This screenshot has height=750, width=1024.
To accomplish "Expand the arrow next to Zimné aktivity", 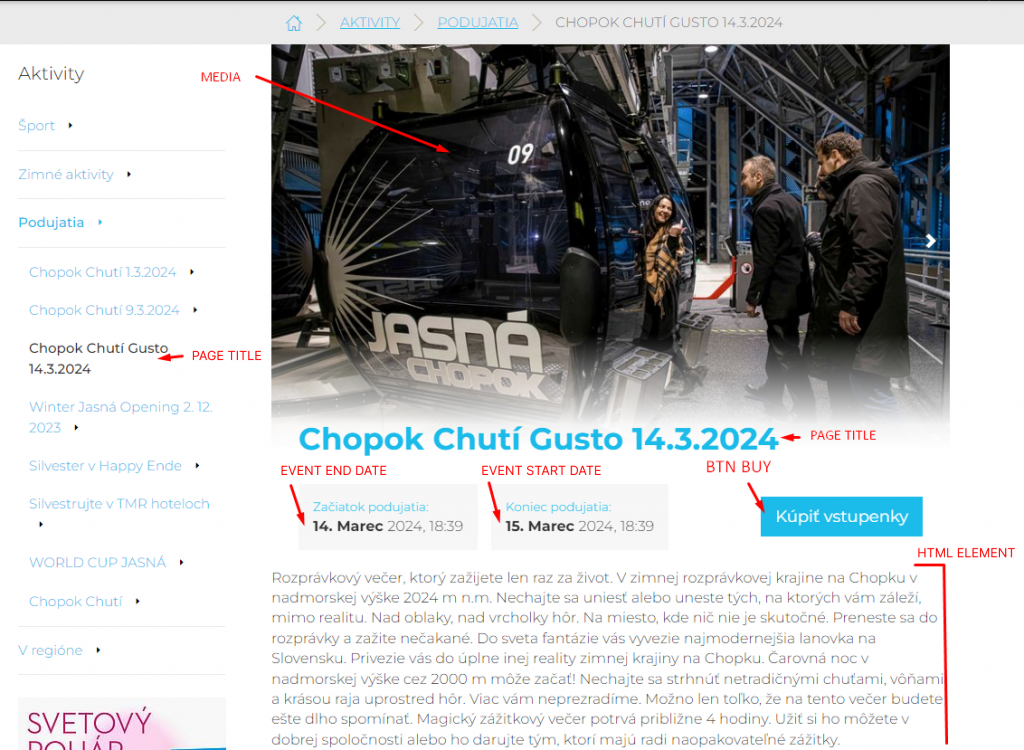I will [129, 175].
